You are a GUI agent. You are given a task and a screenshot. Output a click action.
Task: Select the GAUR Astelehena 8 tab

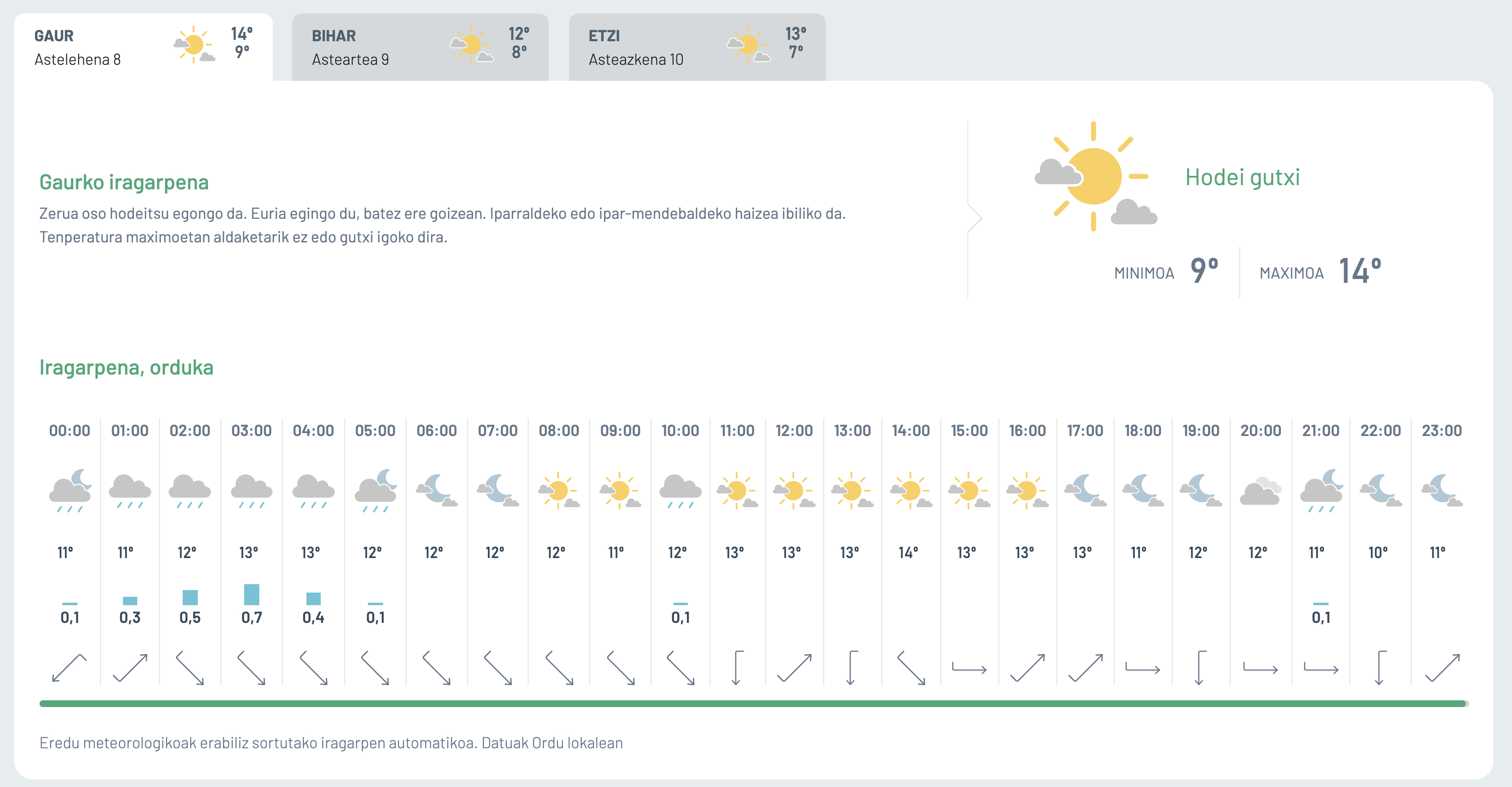pyautogui.click(x=143, y=47)
